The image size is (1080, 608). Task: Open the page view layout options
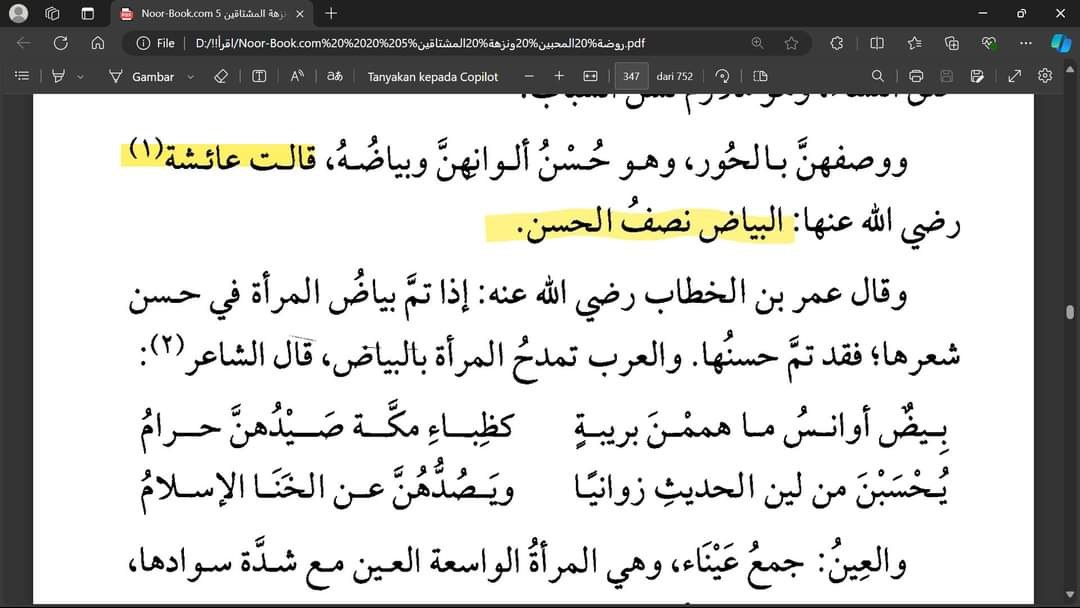click(760, 76)
